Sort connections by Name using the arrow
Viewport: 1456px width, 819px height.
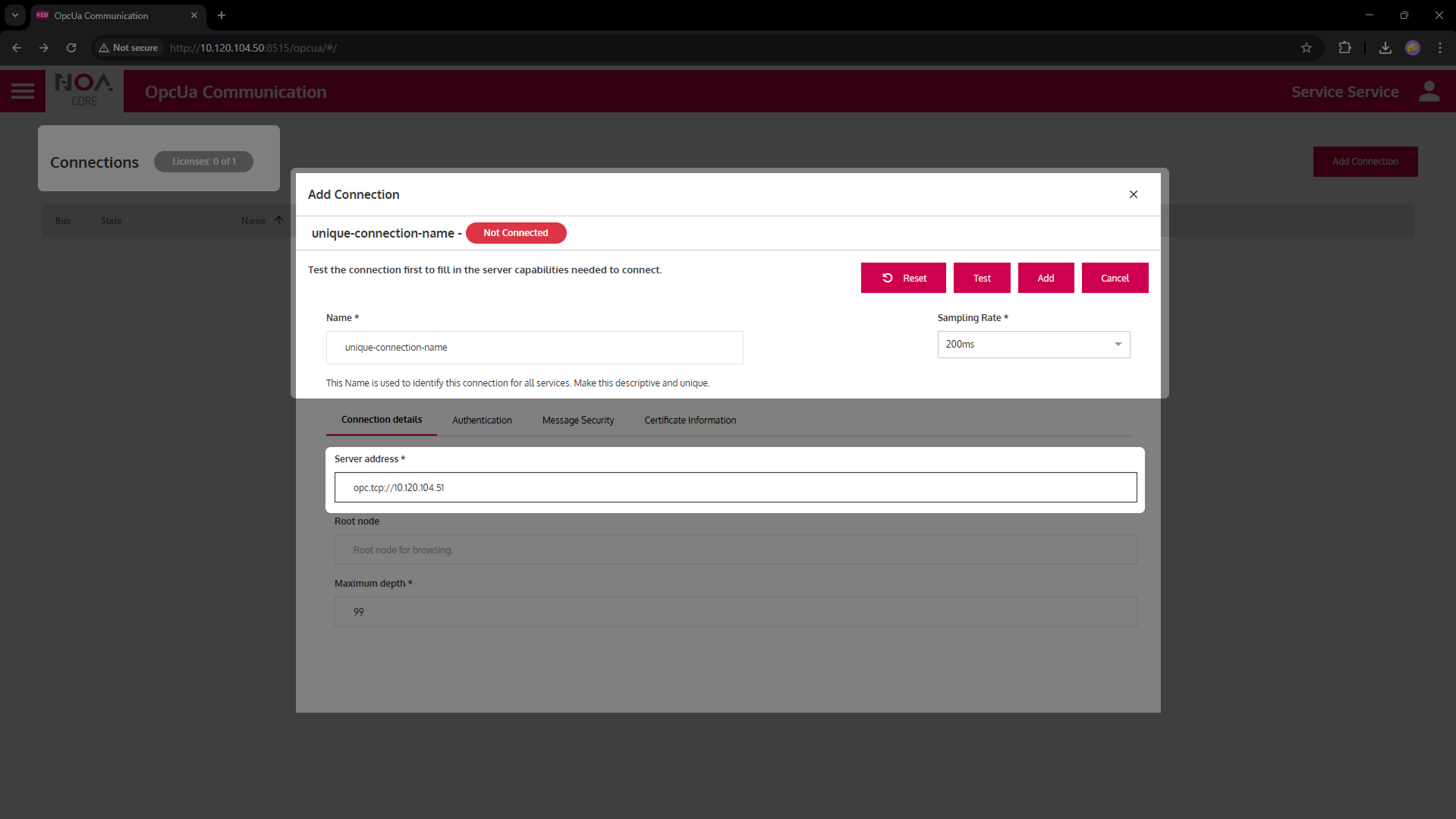pyautogui.click(x=279, y=220)
